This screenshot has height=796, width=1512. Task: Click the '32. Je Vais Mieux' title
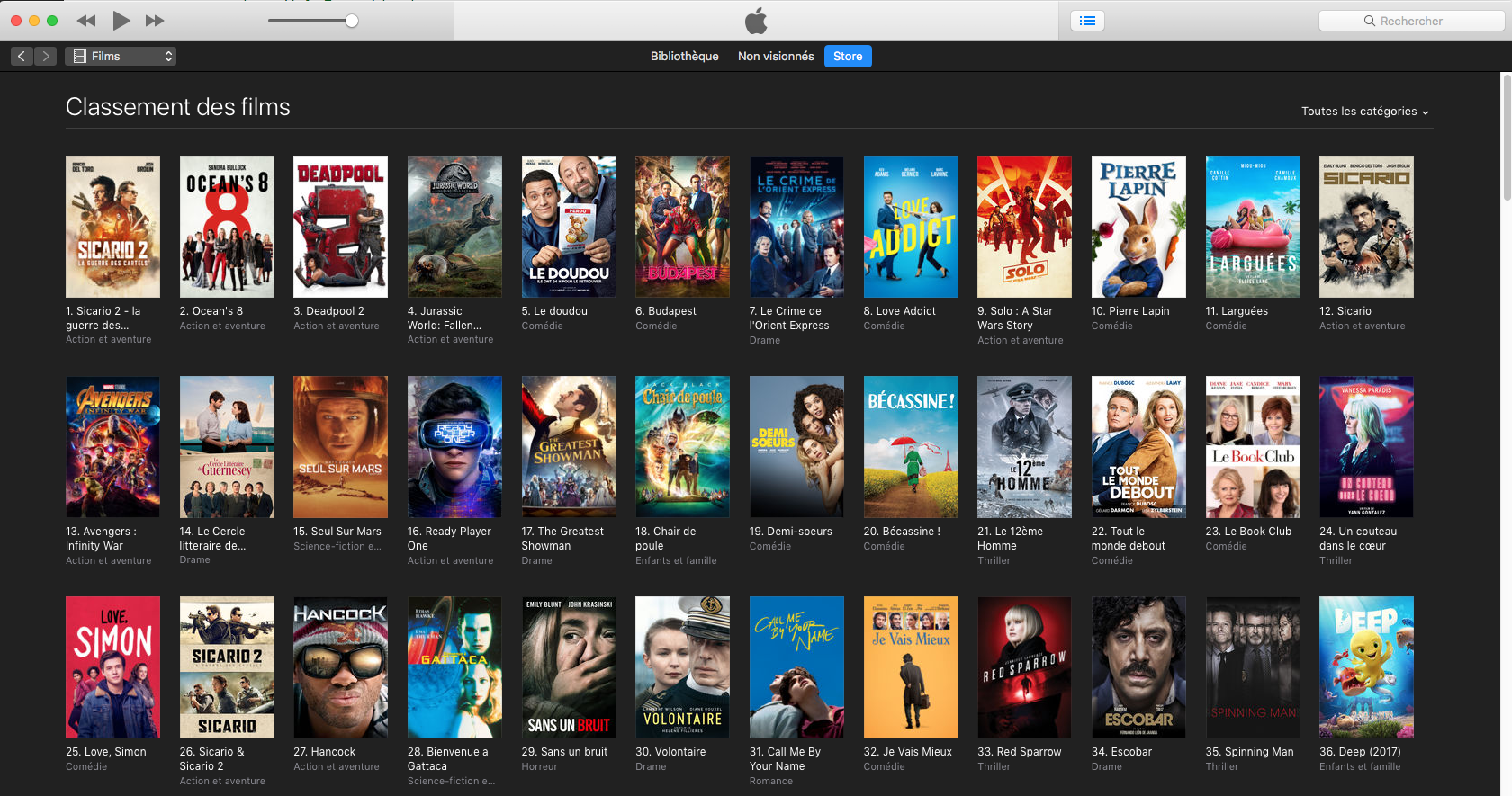click(x=907, y=752)
